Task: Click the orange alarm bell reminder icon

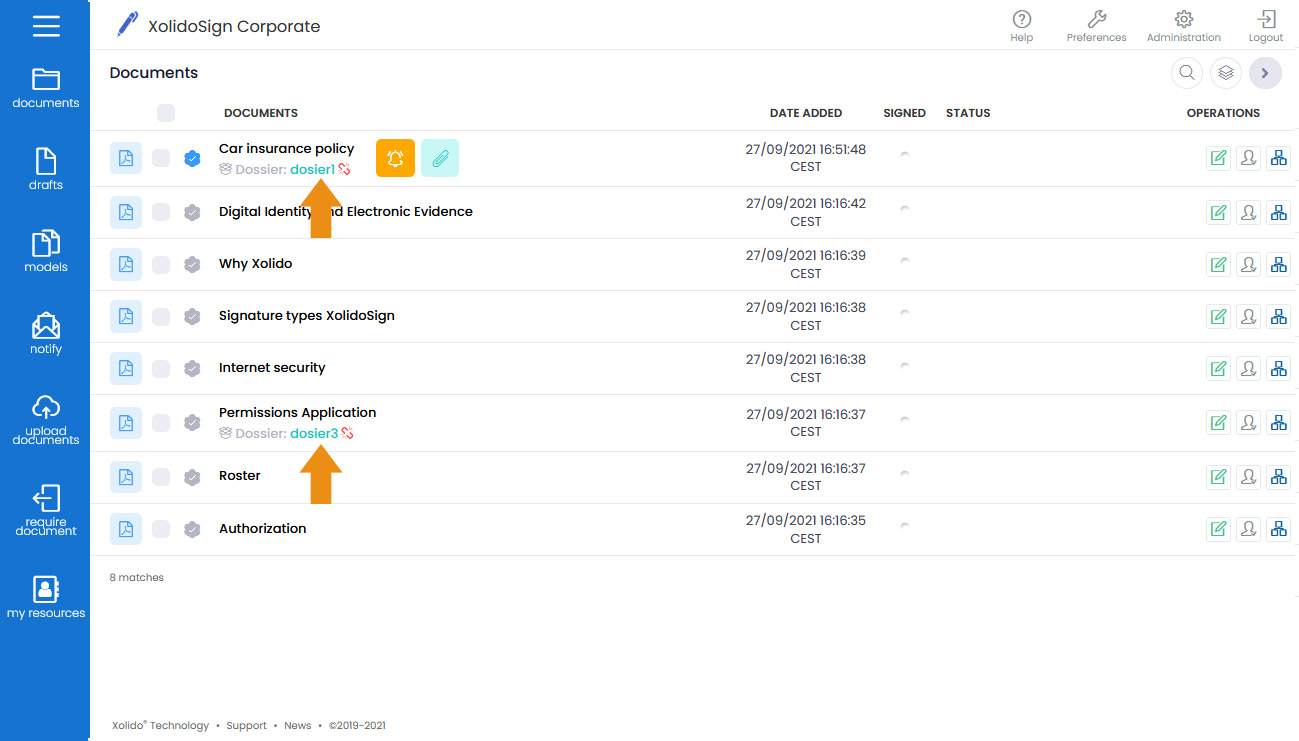Action: click(x=395, y=158)
